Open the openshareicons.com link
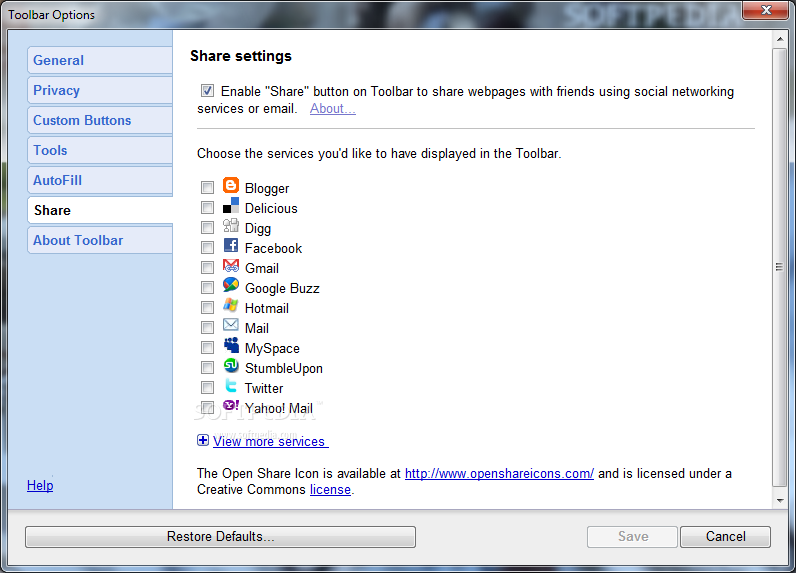Image resolution: width=796 pixels, height=573 pixels. (499, 473)
